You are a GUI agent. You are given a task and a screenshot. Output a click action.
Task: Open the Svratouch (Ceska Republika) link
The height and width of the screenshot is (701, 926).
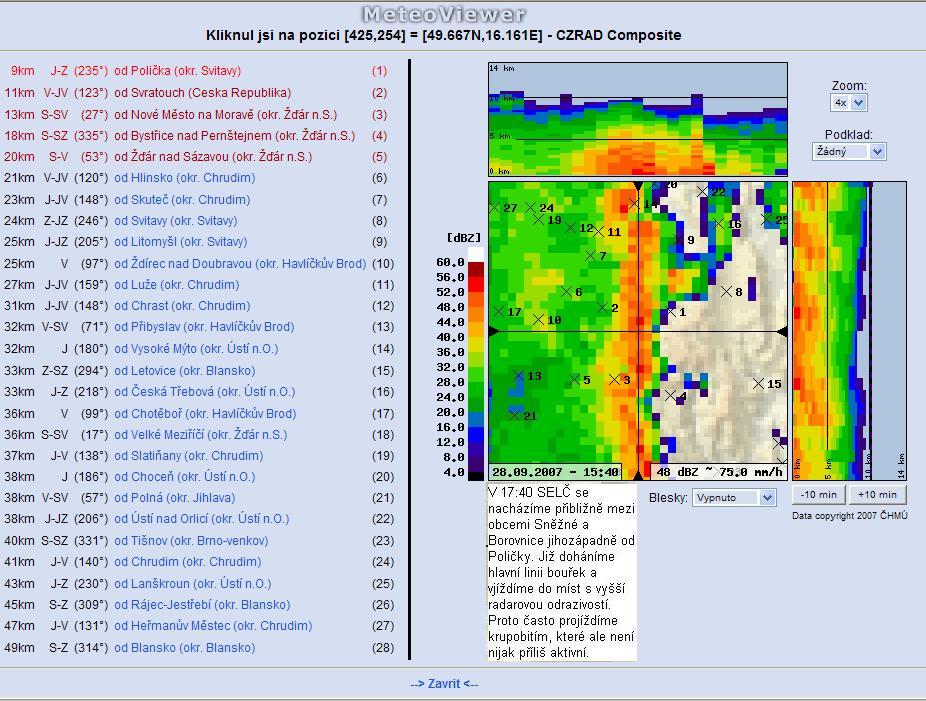pos(203,93)
